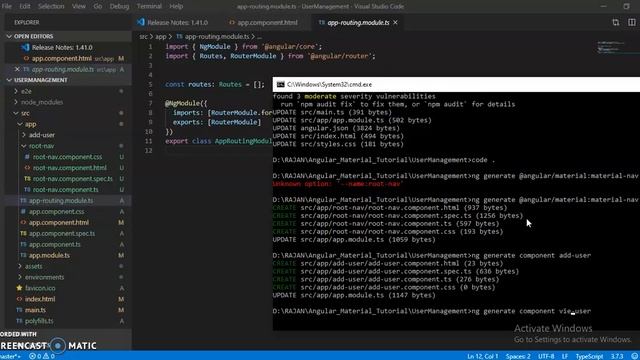Viewport: 640px width, 360px height.
Task: Click the feedback smiley in status bar
Action: [x=634, y=356]
